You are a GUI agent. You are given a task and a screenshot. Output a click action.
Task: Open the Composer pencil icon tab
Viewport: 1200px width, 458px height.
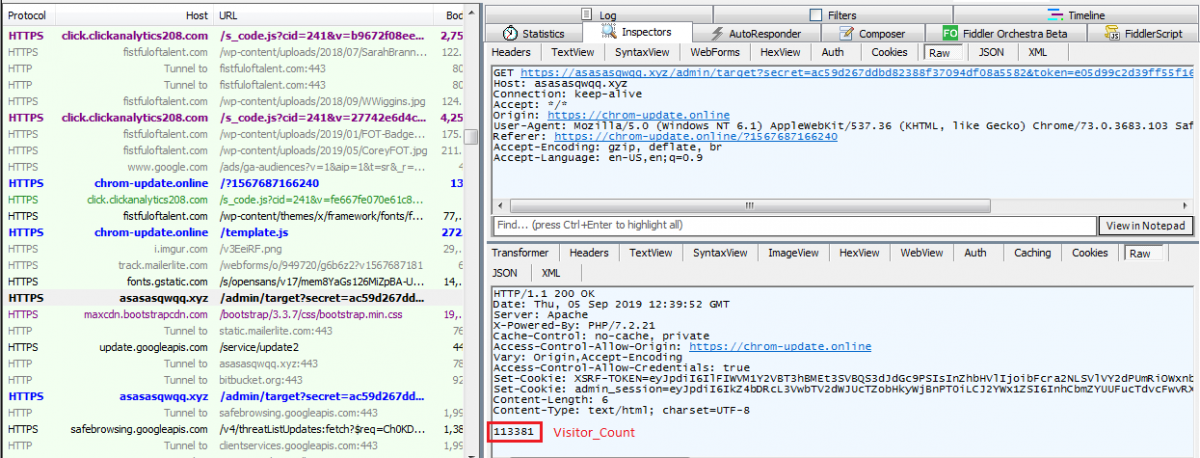(x=846, y=33)
